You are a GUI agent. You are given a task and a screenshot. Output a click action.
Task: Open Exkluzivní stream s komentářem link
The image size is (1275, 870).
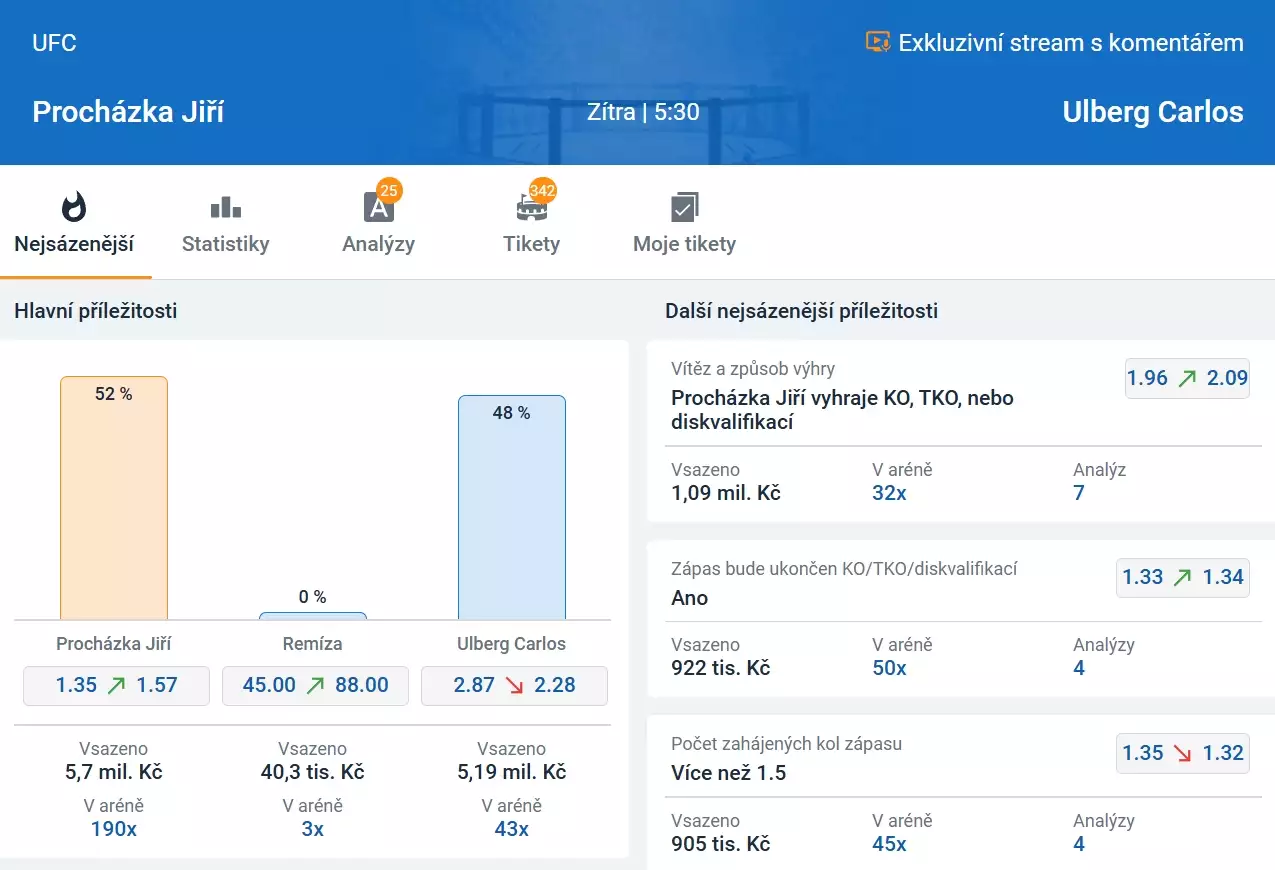pyautogui.click(x=1070, y=43)
